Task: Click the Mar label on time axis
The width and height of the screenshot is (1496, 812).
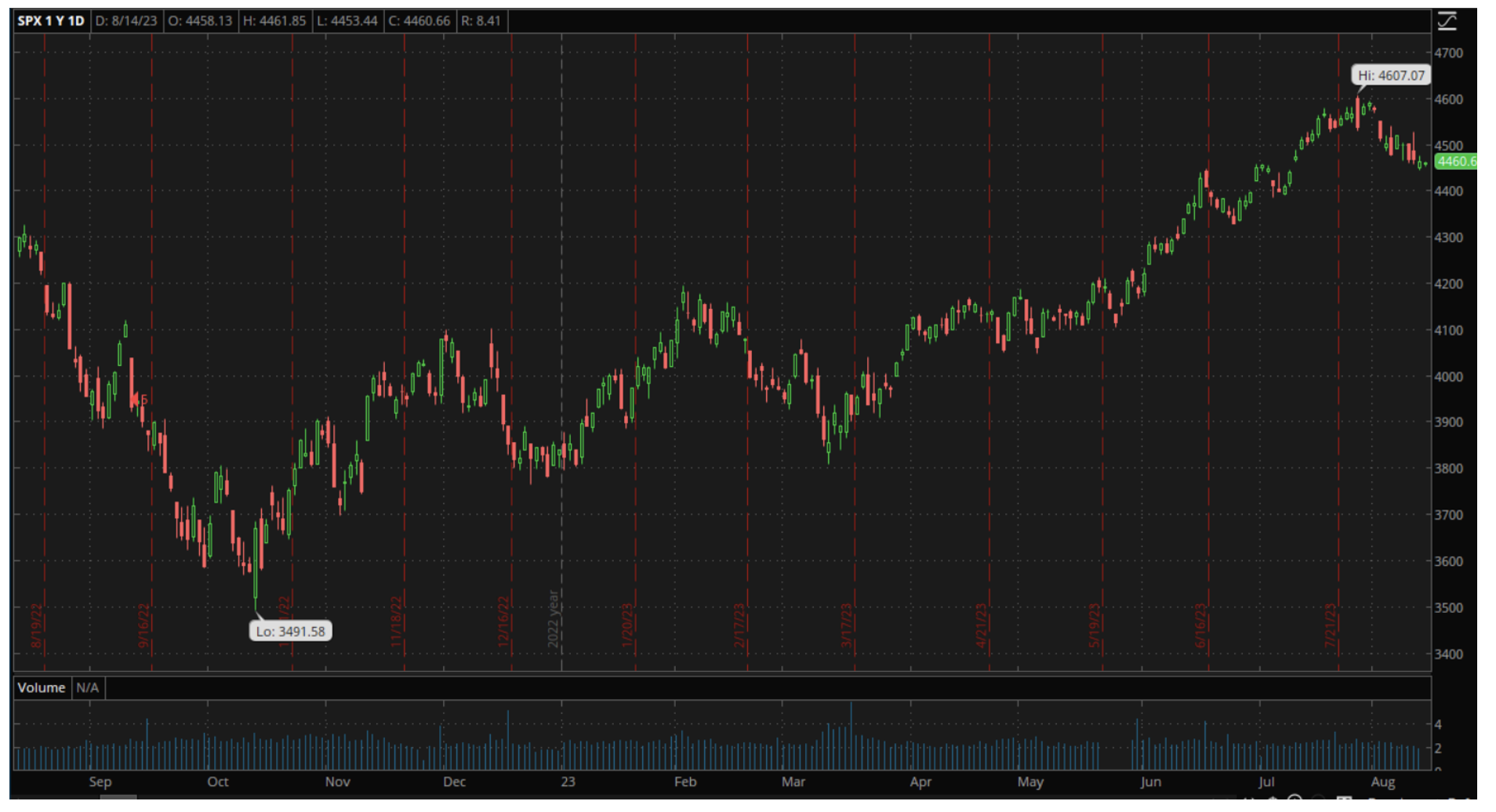Action: 793,781
